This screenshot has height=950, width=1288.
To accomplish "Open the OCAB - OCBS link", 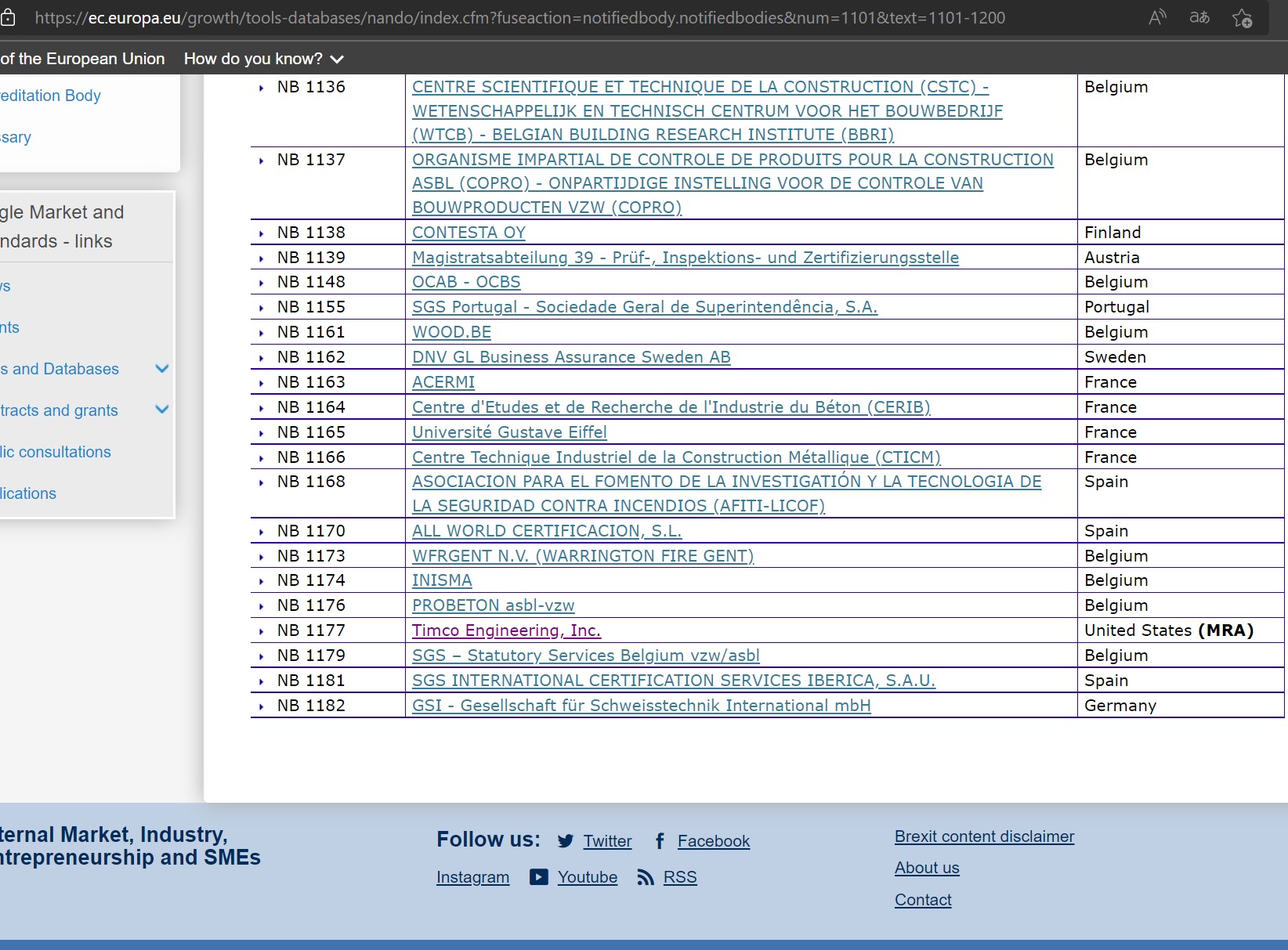I will (x=466, y=282).
